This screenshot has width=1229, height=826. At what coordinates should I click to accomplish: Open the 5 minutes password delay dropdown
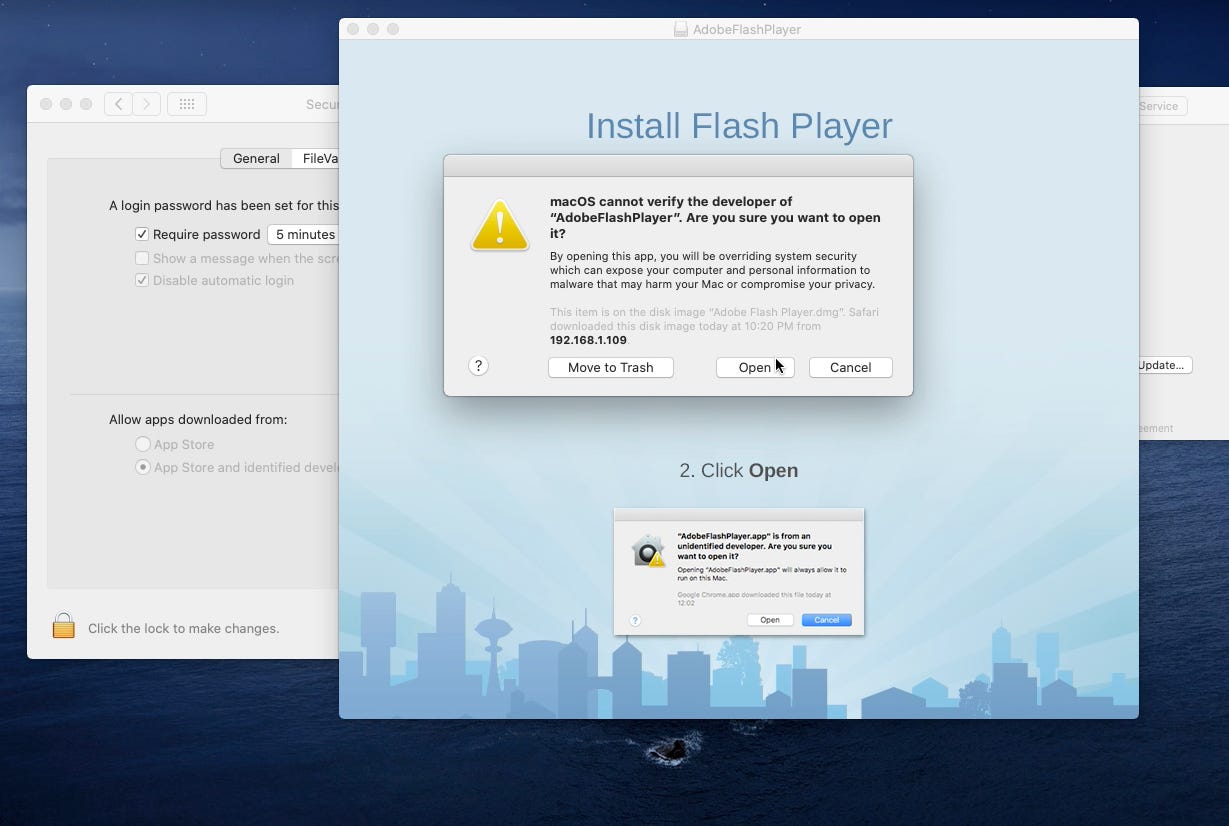pyautogui.click(x=303, y=234)
